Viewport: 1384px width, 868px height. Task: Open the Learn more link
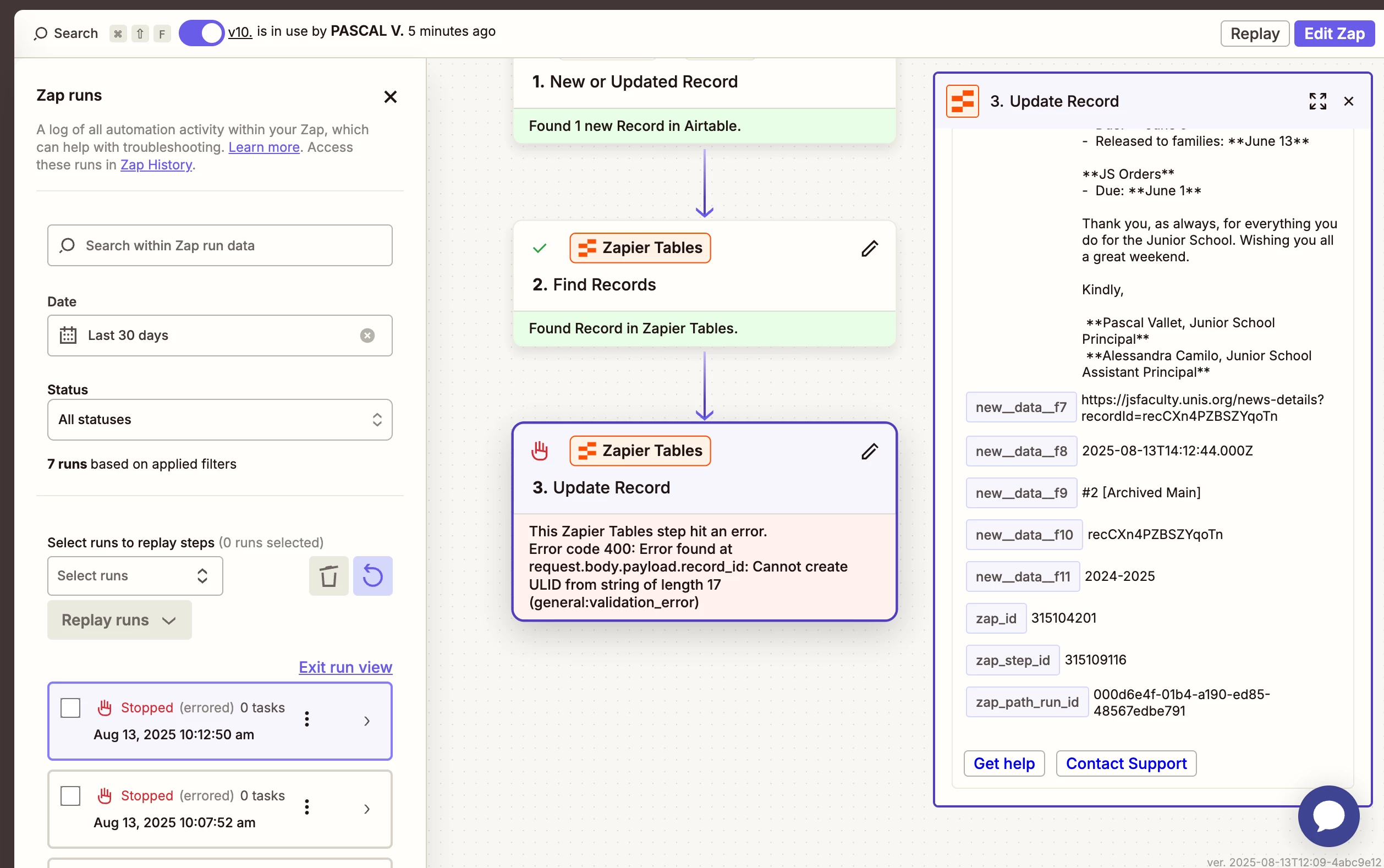[264, 147]
